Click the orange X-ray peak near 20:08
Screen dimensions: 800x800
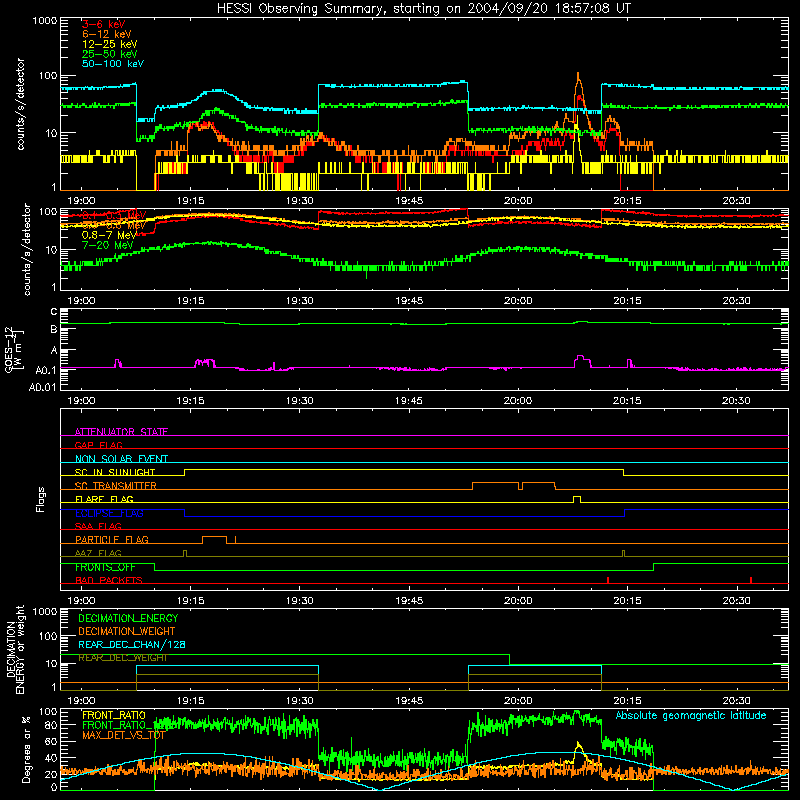(578, 78)
